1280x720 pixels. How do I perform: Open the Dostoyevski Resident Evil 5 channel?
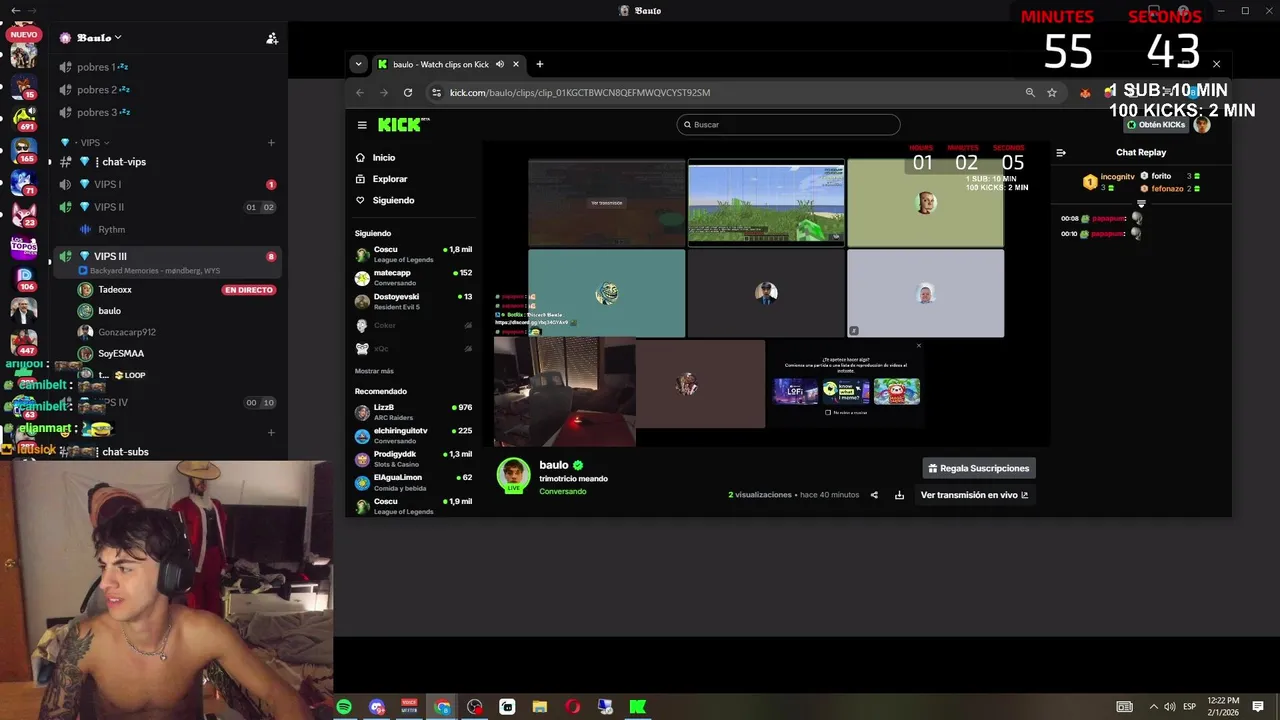414,301
